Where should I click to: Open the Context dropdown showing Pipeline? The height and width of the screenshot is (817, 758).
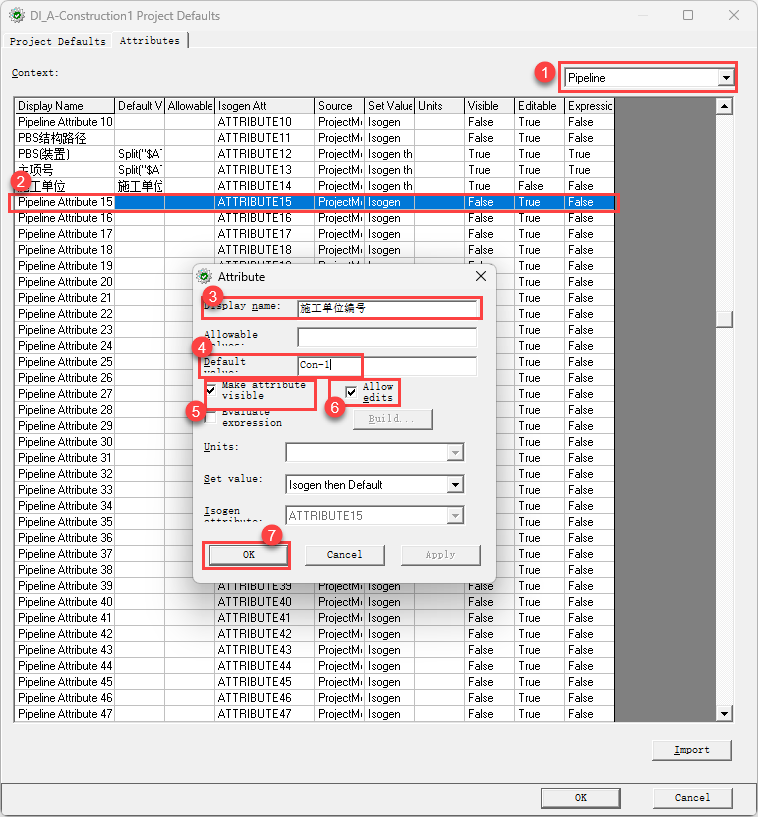coord(725,78)
